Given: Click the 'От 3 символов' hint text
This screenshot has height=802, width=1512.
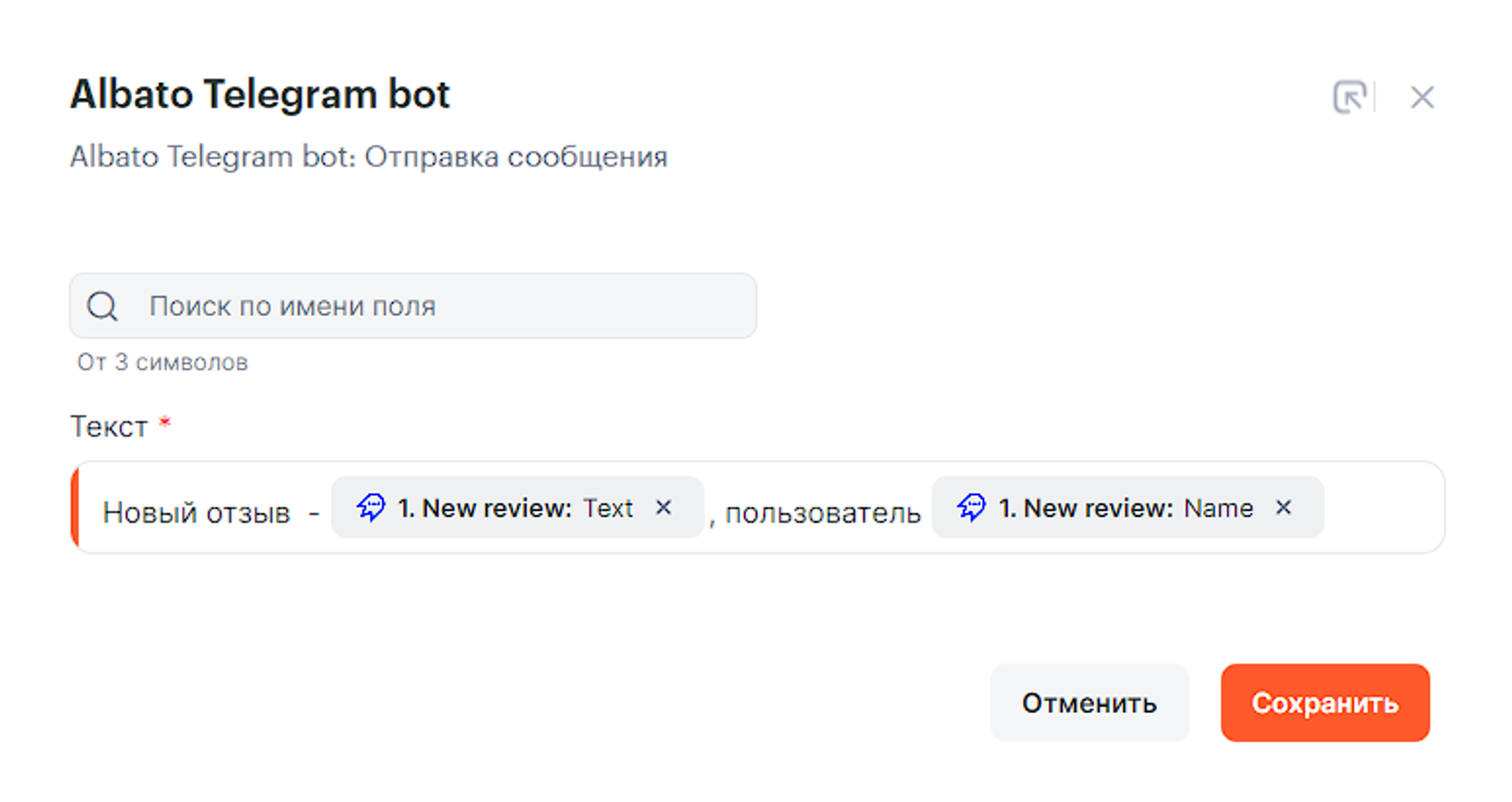Looking at the screenshot, I should point(162,363).
